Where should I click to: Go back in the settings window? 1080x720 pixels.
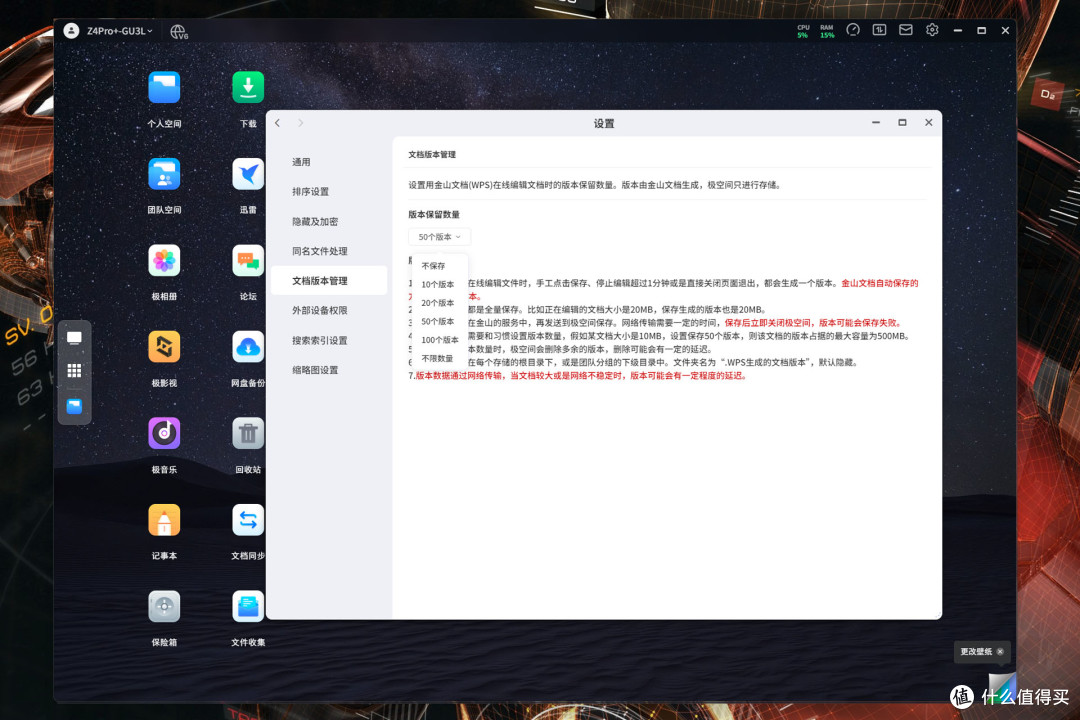(278, 123)
